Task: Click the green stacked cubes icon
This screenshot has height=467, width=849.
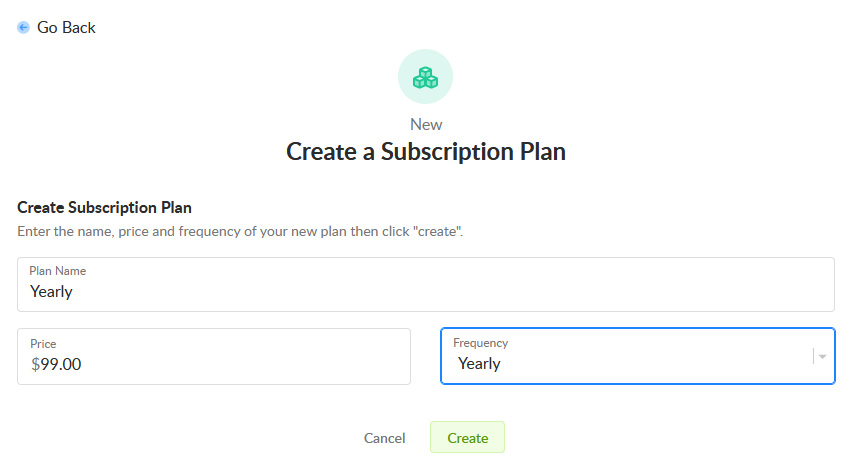Action: click(426, 77)
